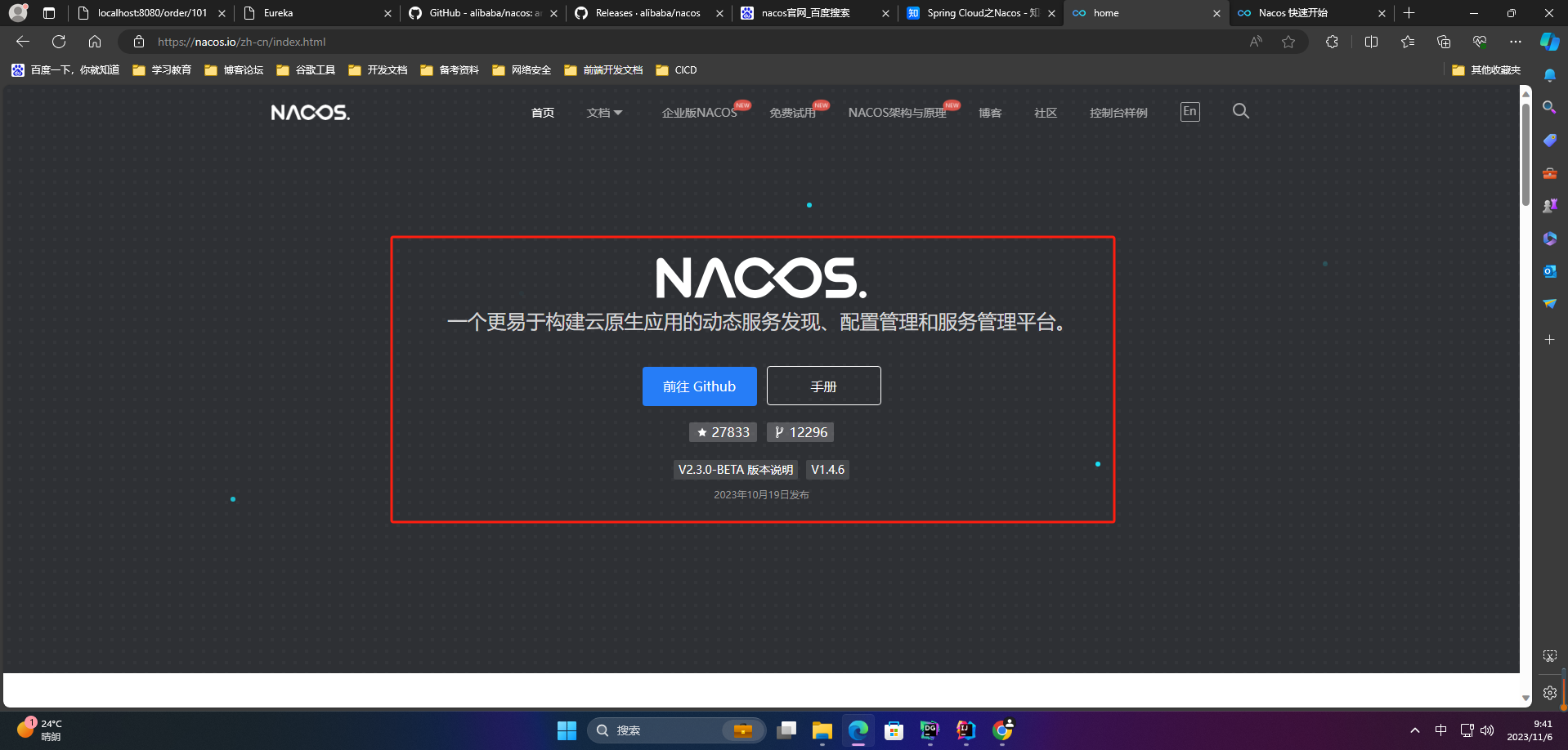Screen dimensions: 1568x750
Task: Open the 首页 navigation item
Action: click(543, 113)
